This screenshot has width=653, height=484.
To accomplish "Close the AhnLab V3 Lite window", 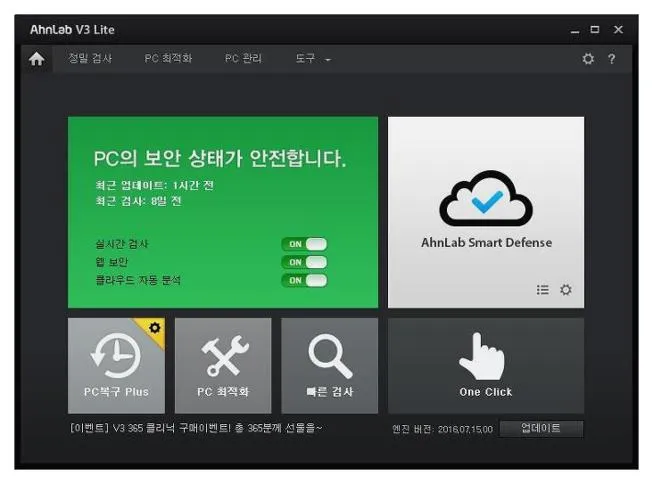I will click(x=618, y=30).
